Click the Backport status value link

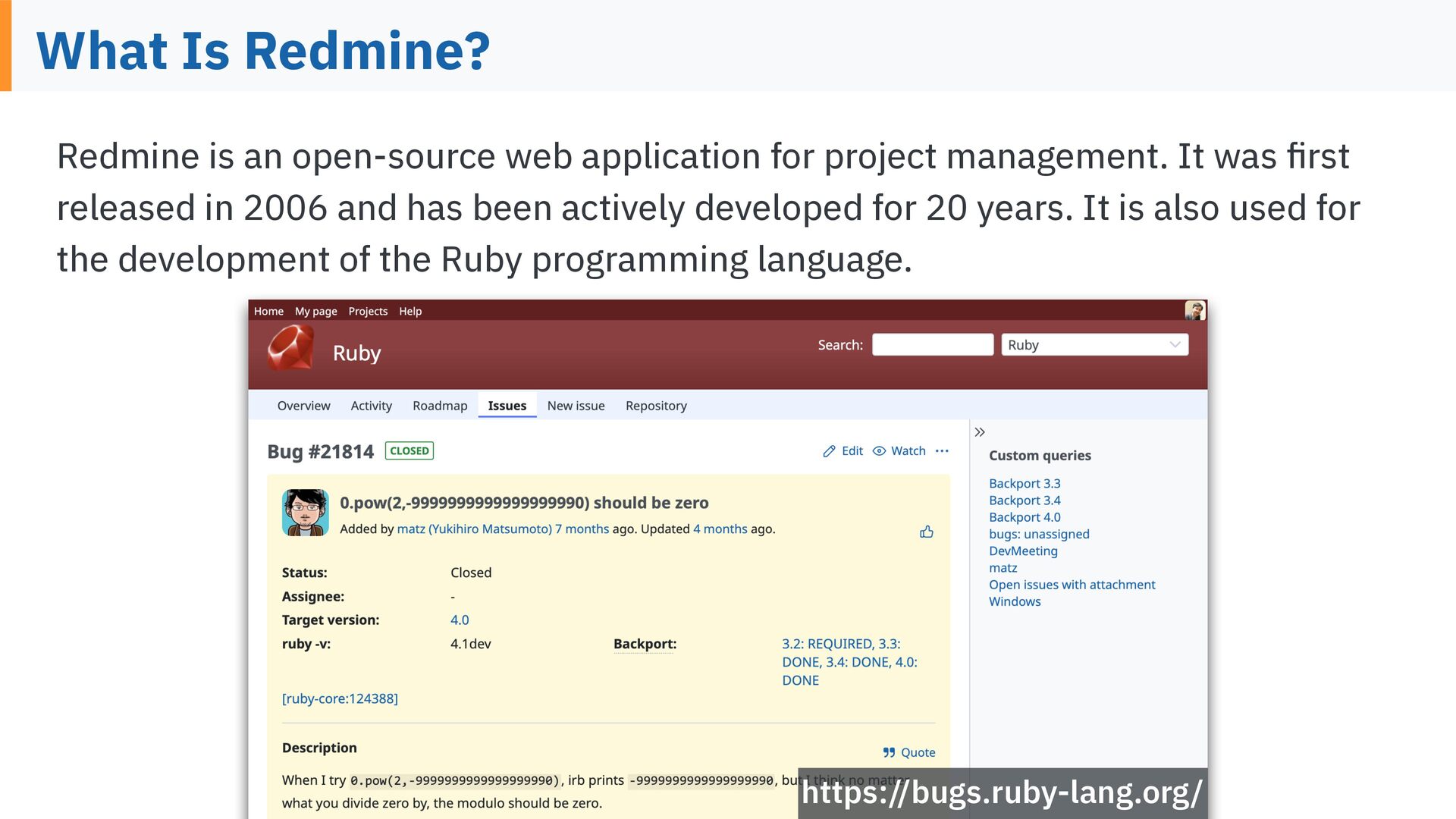850,662
